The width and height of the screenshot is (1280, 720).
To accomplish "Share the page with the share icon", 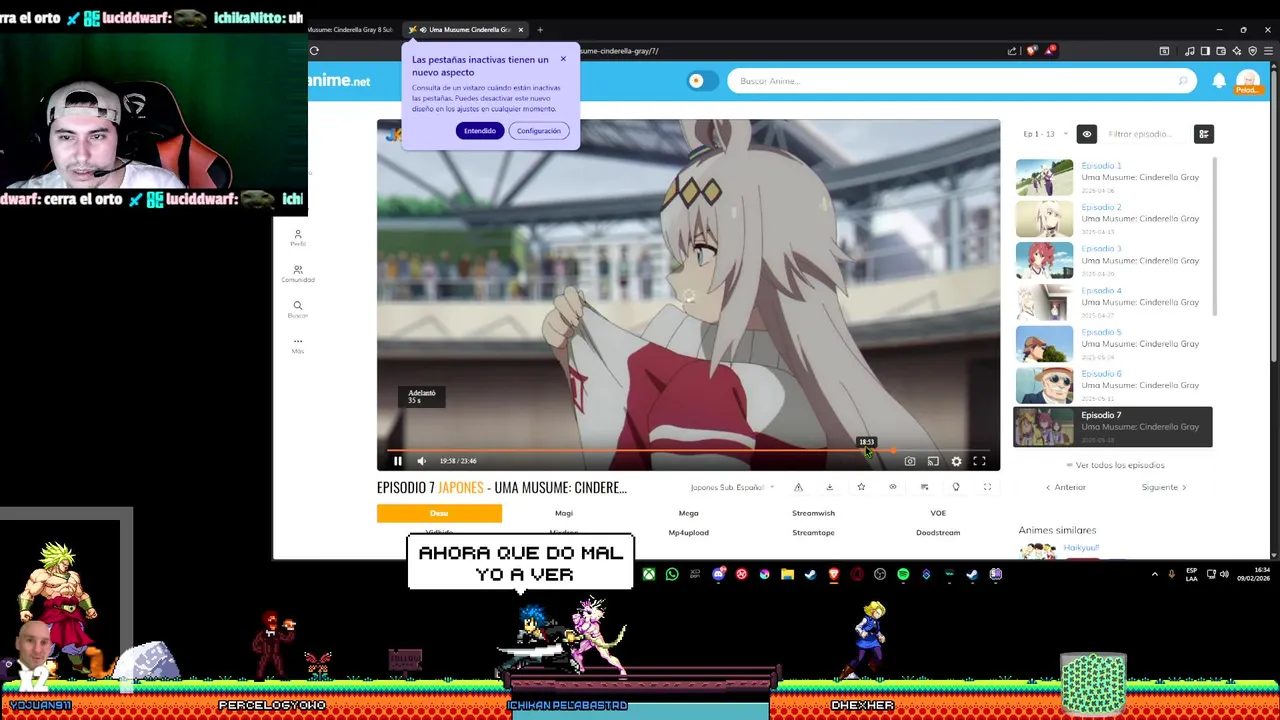I will pyautogui.click(x=1012, y=51).
